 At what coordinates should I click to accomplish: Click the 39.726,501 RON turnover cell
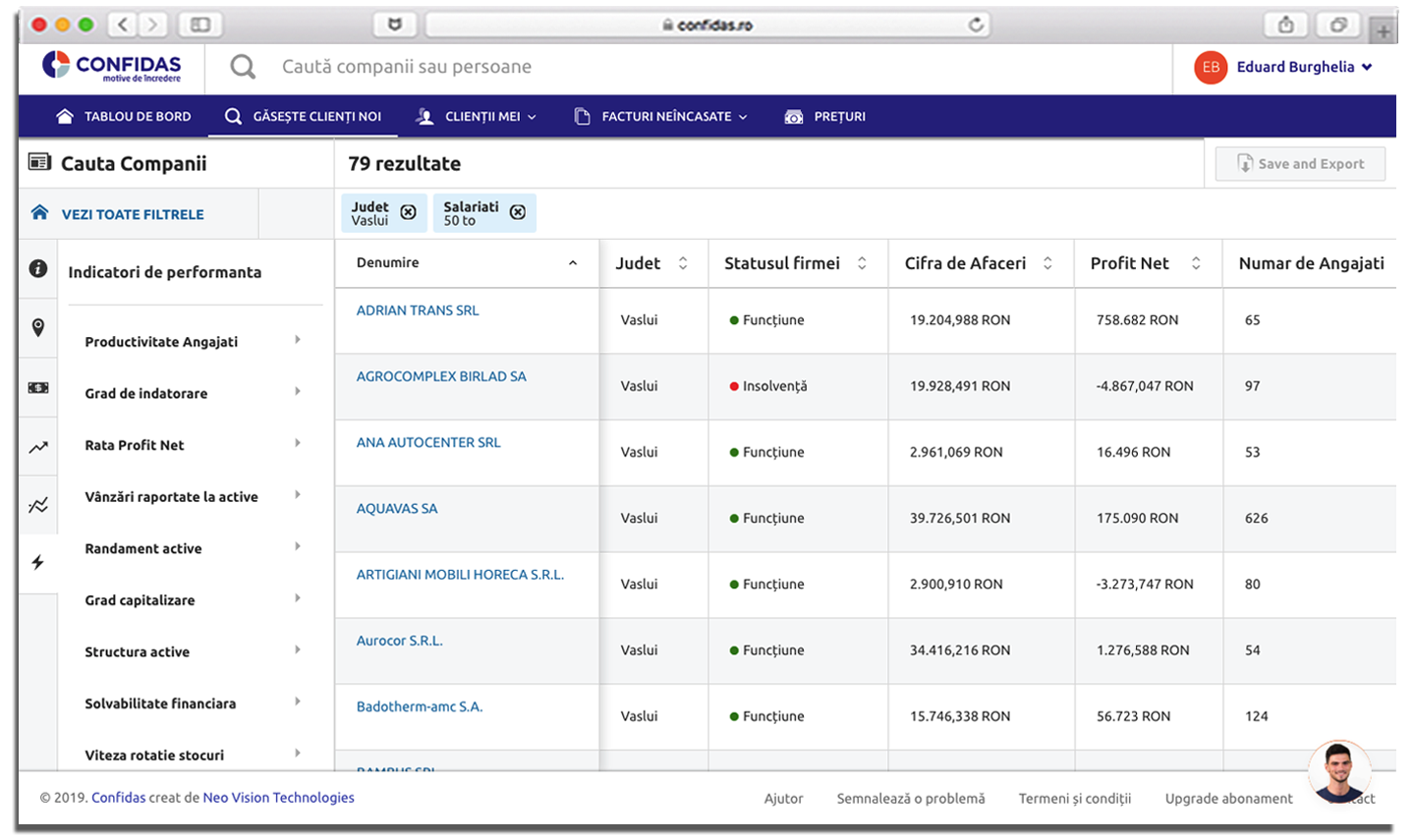tap(959, 518)
